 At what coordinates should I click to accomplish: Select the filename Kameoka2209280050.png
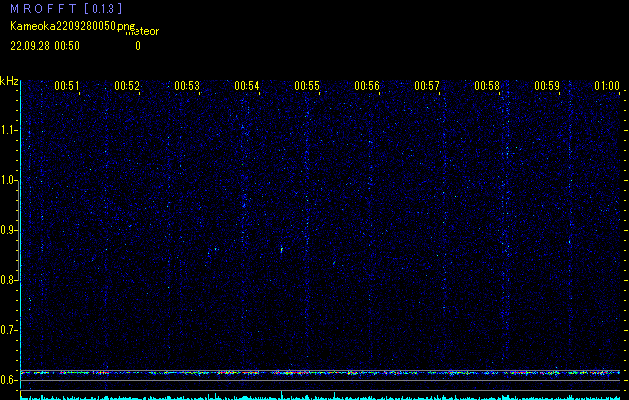coord(73,26)
